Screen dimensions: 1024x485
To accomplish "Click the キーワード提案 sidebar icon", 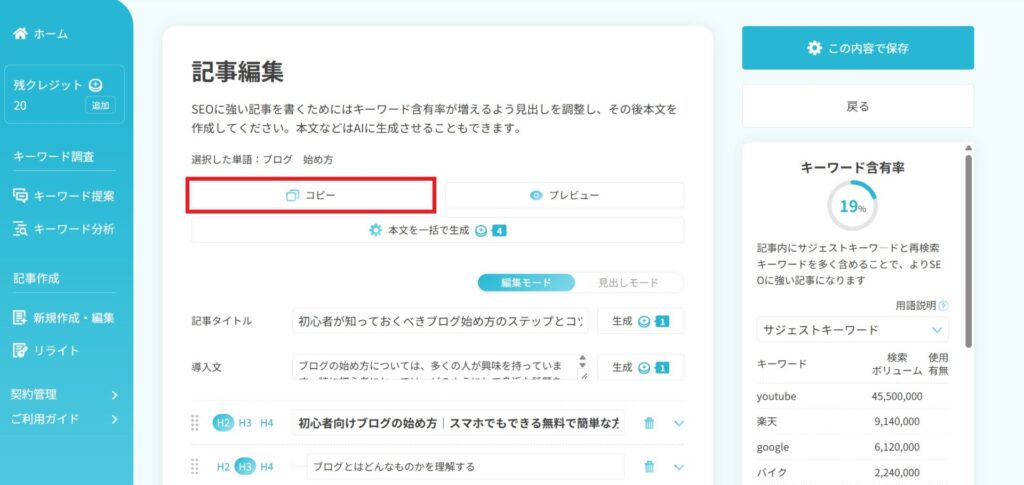I will point(20,195).
